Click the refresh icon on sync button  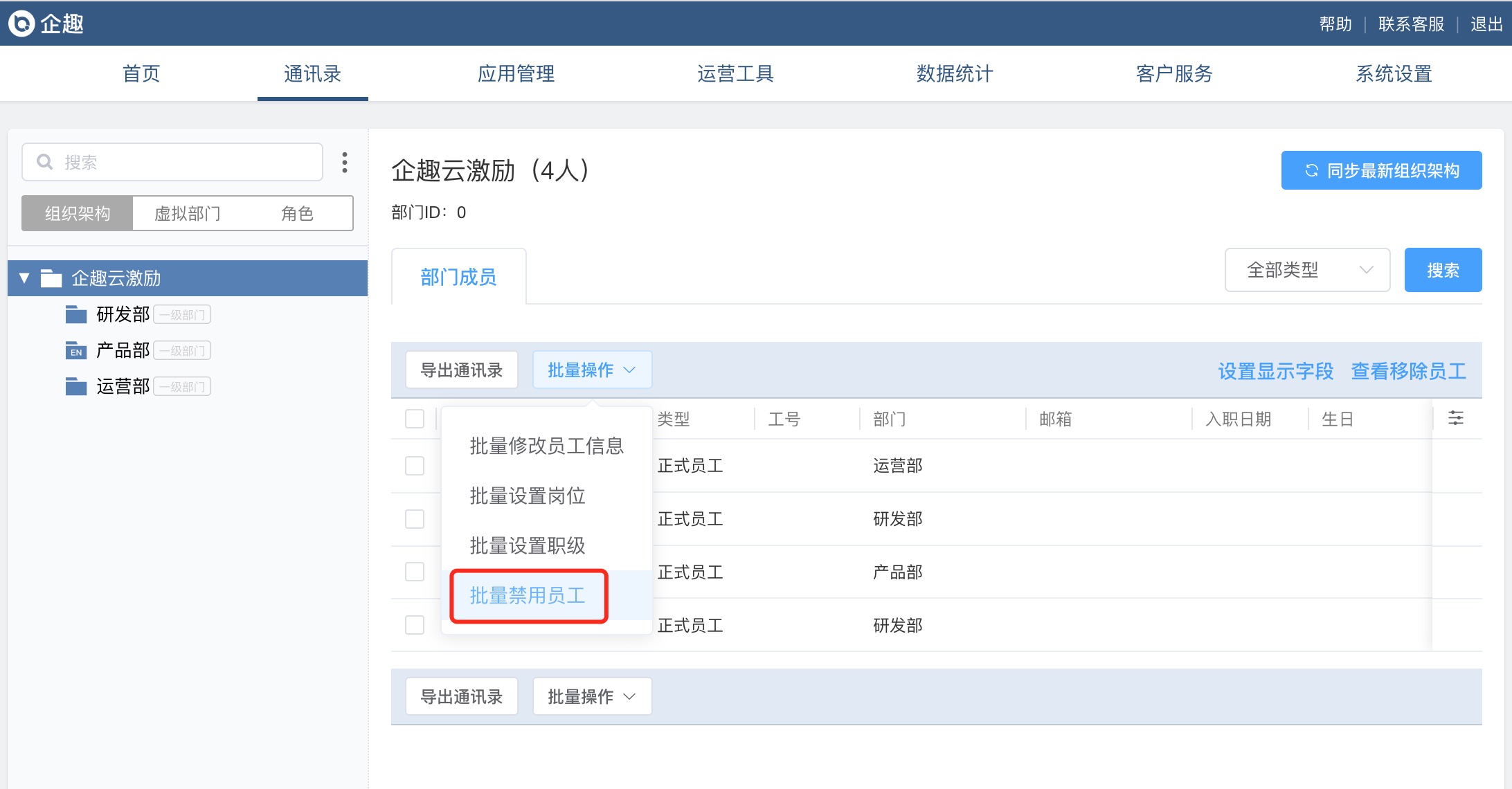[1311, 170]
